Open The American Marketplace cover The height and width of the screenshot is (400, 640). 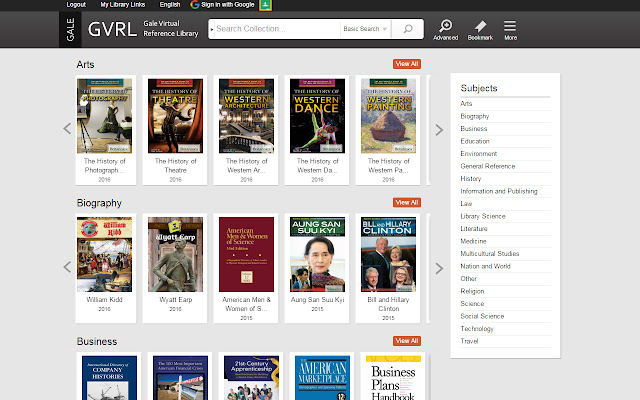tap(322, 378)
